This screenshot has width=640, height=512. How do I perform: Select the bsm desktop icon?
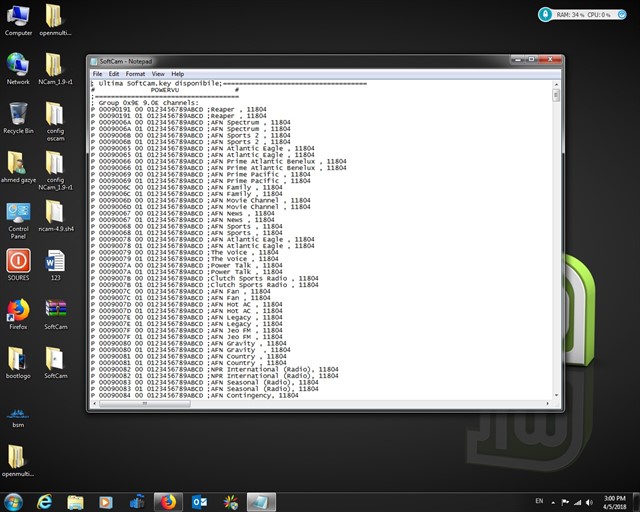18,417
